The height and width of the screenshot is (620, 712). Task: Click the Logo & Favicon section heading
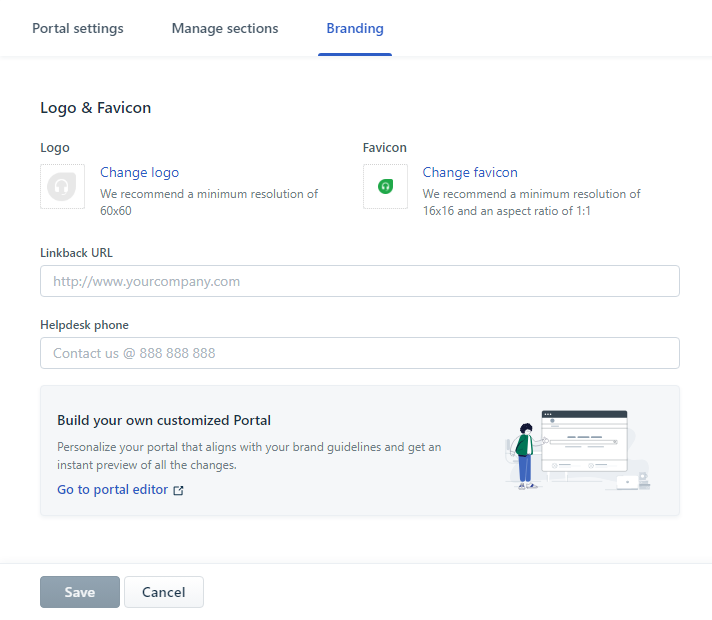(95, 108)
